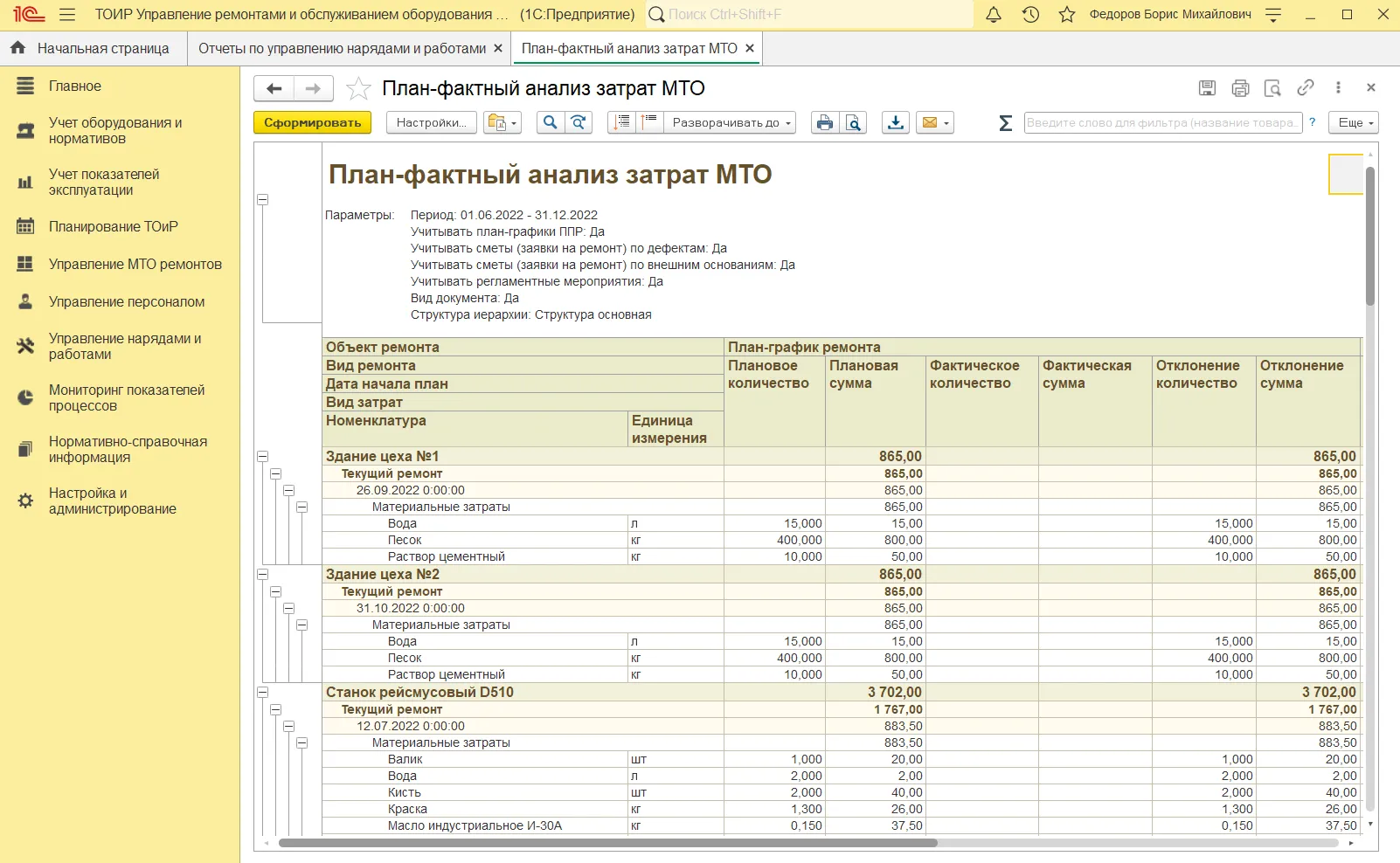Open report variants dropdown

(x=502, y=122)
